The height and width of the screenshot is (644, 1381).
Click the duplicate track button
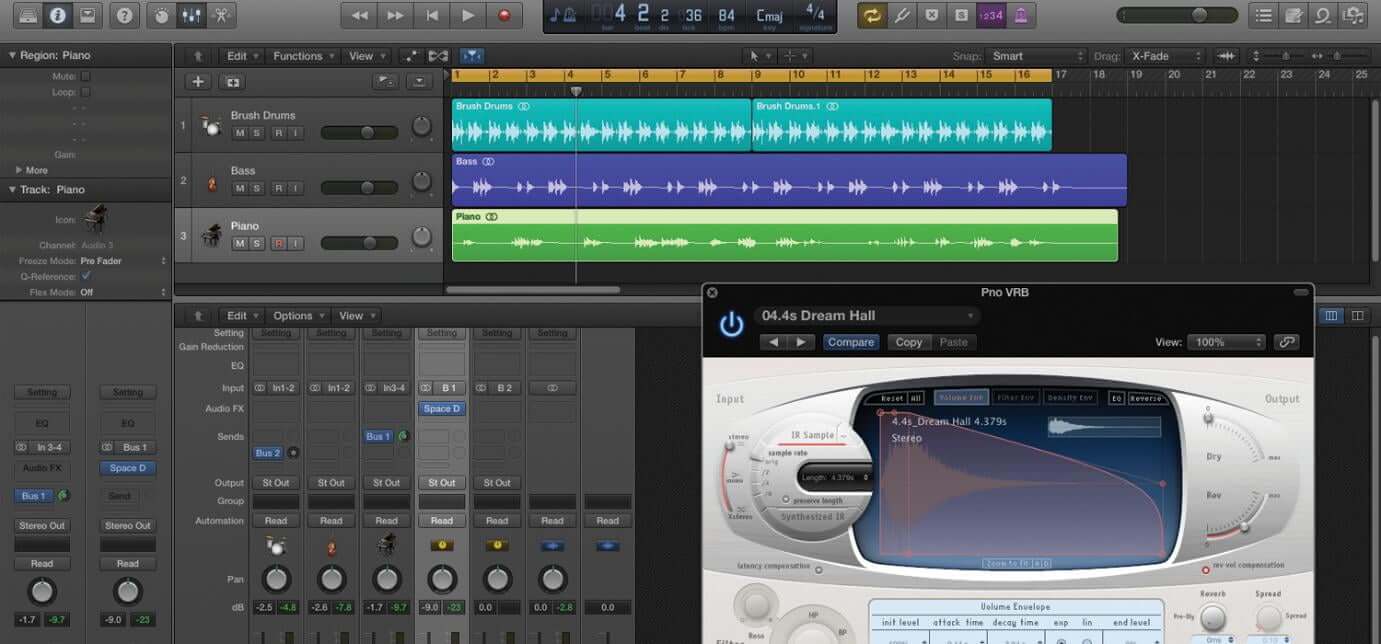[x=232, y=82]
